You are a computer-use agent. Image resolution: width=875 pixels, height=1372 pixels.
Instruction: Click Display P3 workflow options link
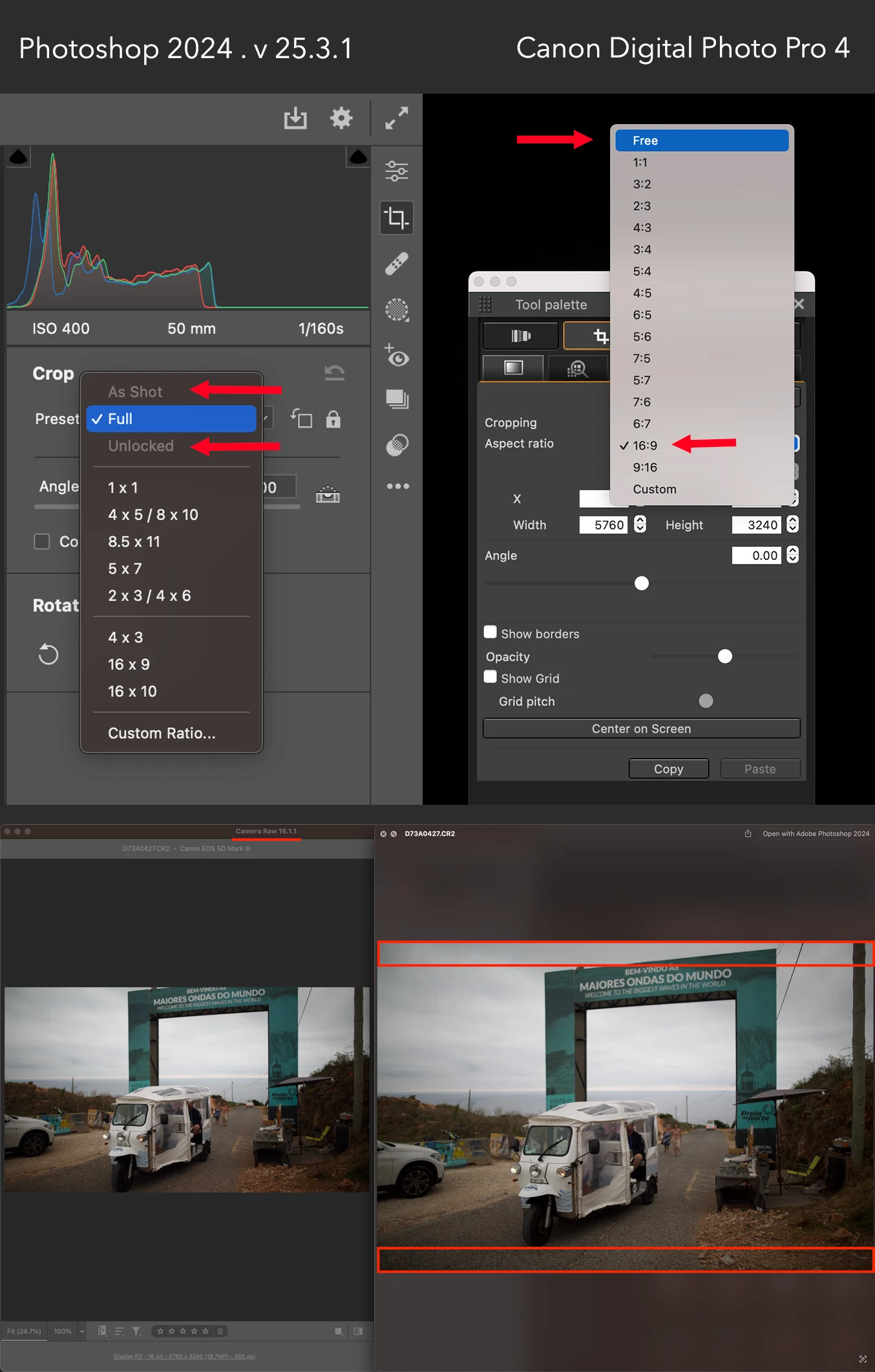click(x=184, y=1356)
